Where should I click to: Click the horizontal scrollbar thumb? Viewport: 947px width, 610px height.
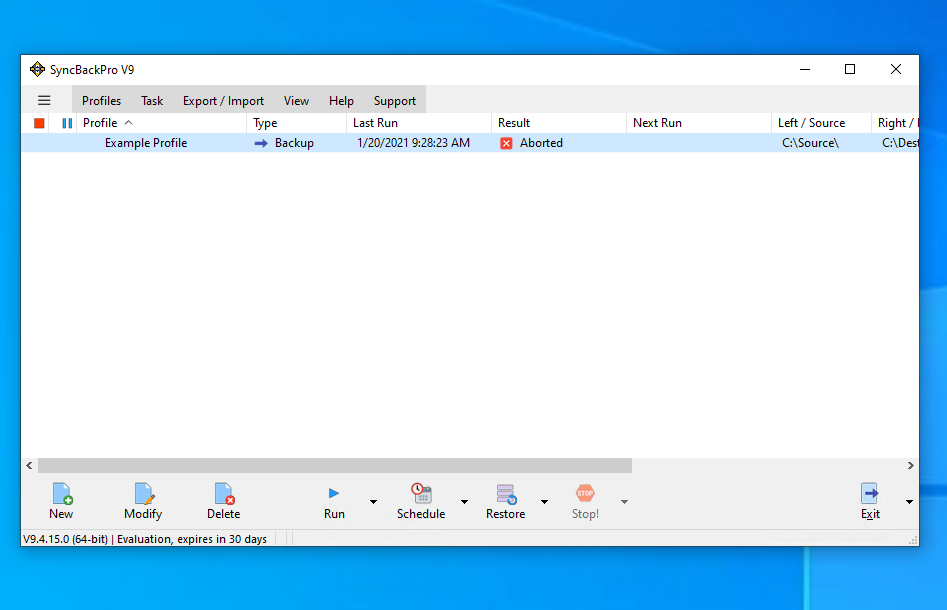coord(335,466)
